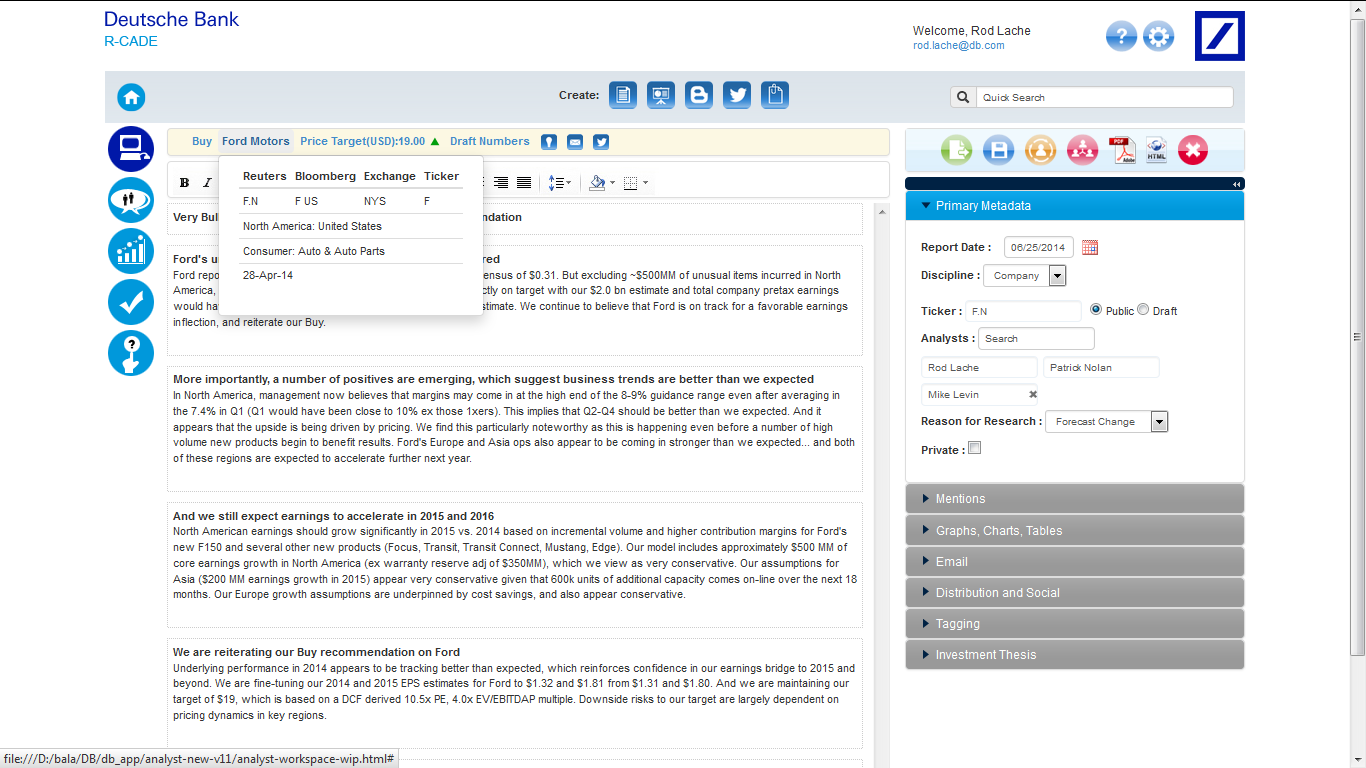Viewport: 1366px width, 768px height.
Task: Click the Price Target(USD):19.00 link
Action: 363,141
